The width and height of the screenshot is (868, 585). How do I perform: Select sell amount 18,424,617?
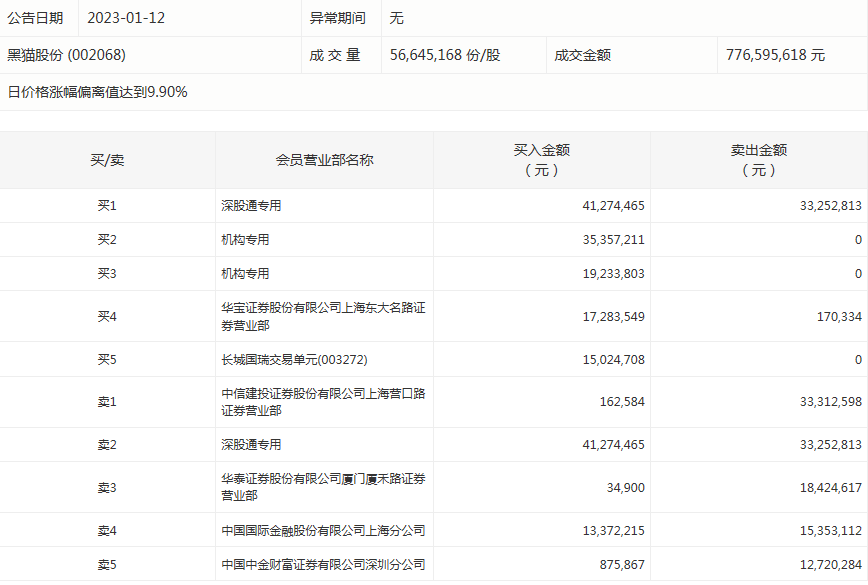pos(830,488)
